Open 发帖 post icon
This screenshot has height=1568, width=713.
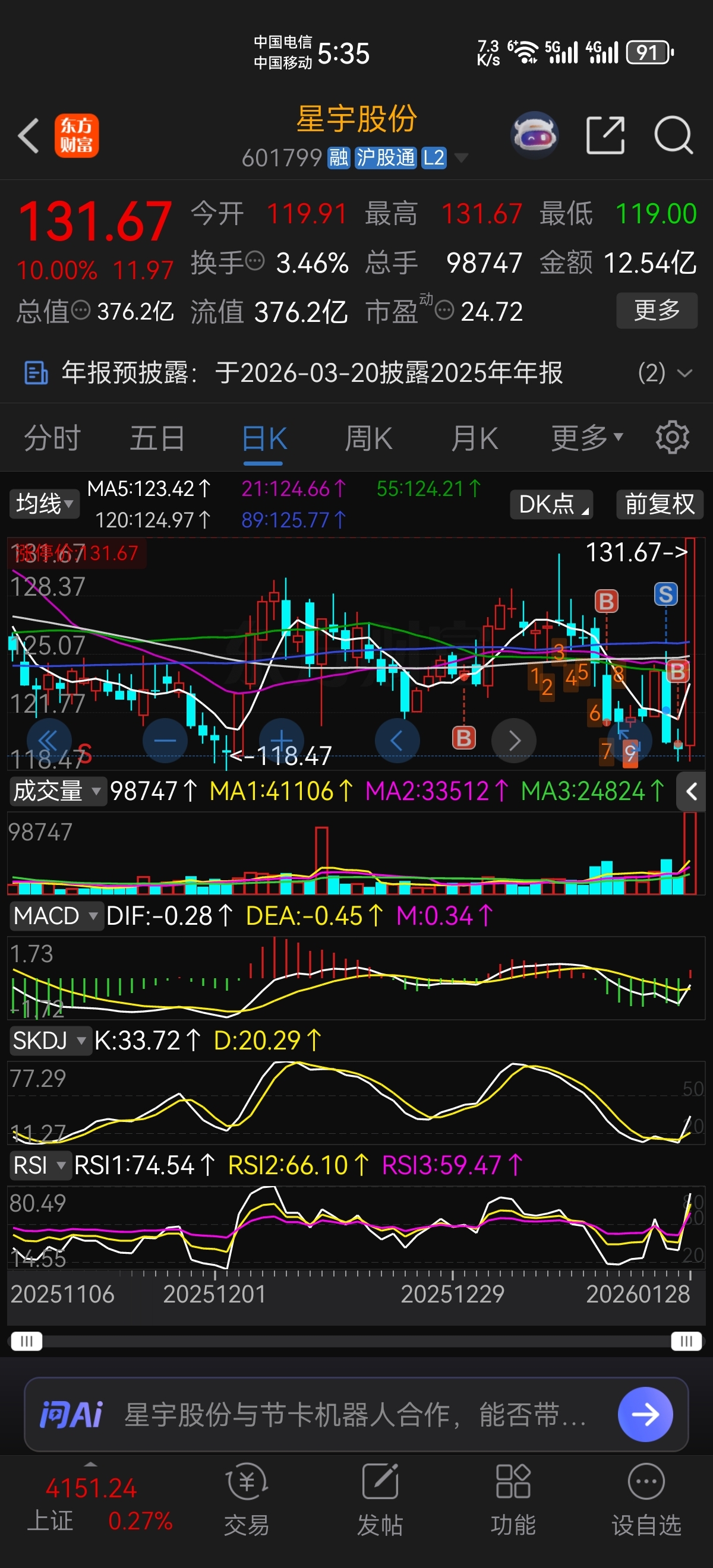[x=380, y=1499]
